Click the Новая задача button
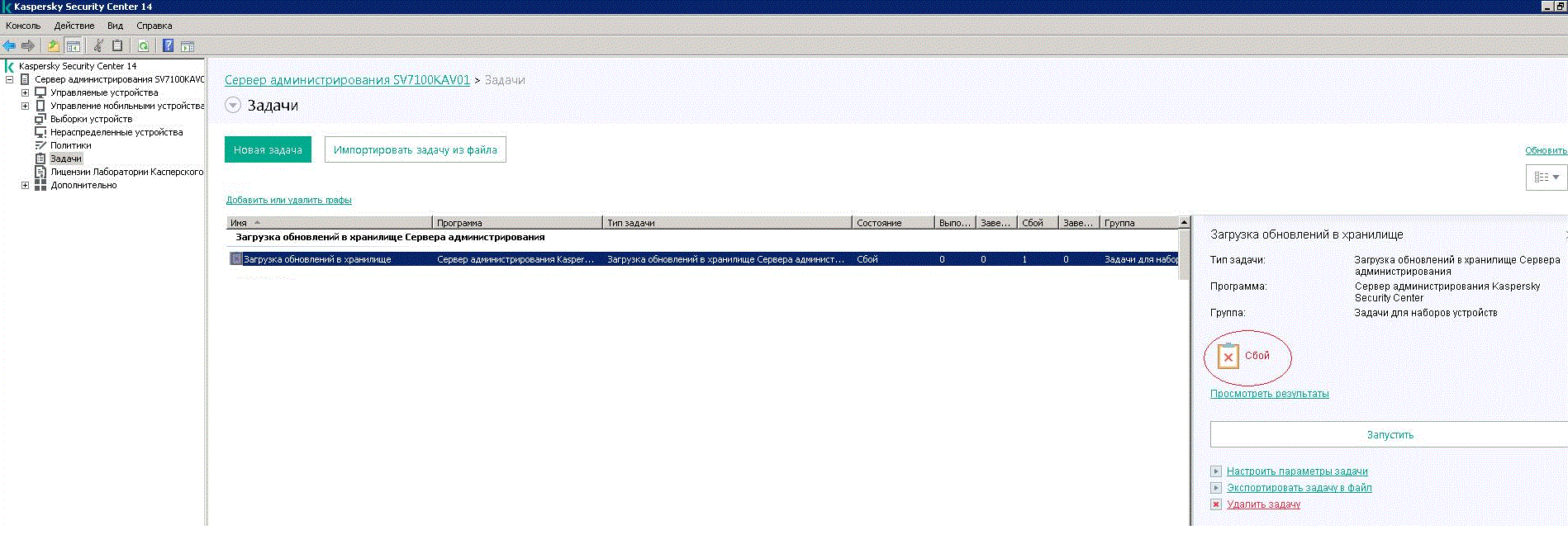The image size is (1568, 535). [x=268, y=149]
